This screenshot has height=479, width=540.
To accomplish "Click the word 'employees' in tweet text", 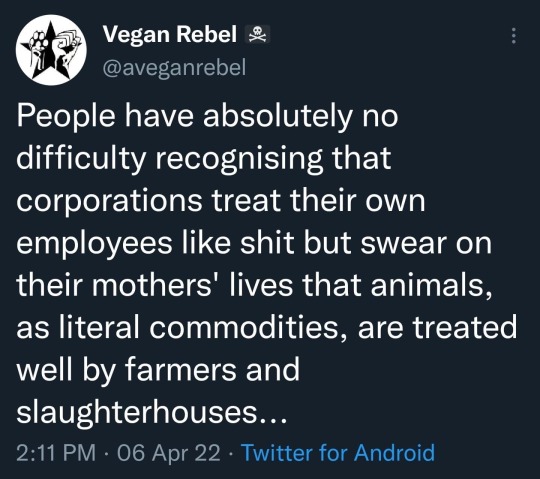I will [x=94, y=244].
